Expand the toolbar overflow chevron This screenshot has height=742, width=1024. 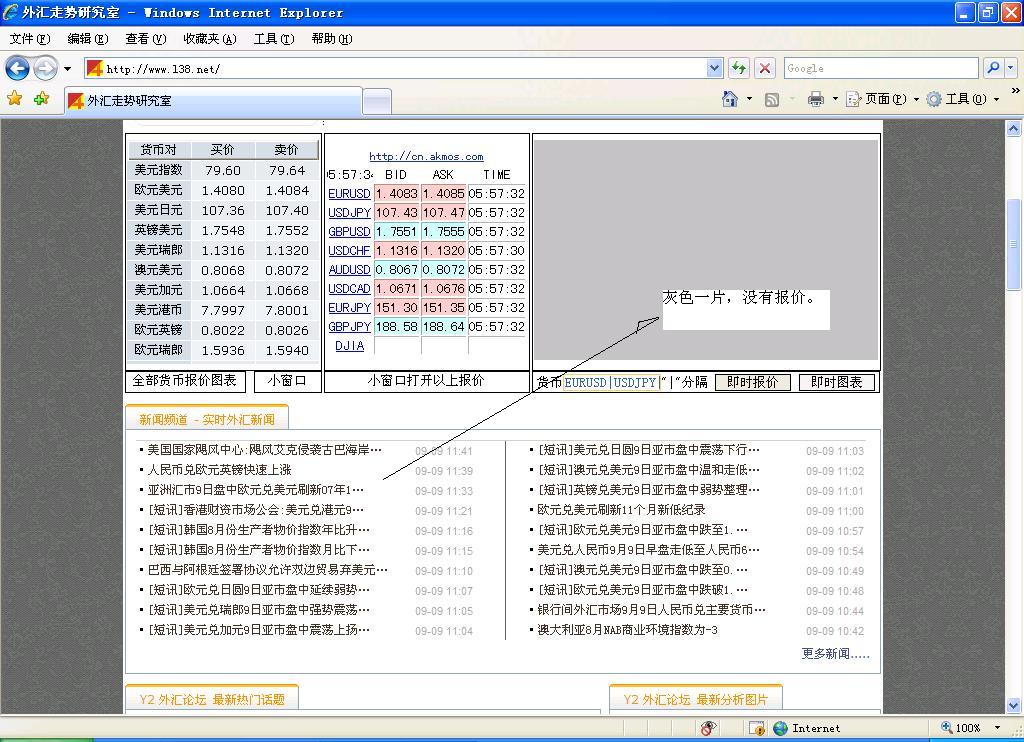(1016, 90)
